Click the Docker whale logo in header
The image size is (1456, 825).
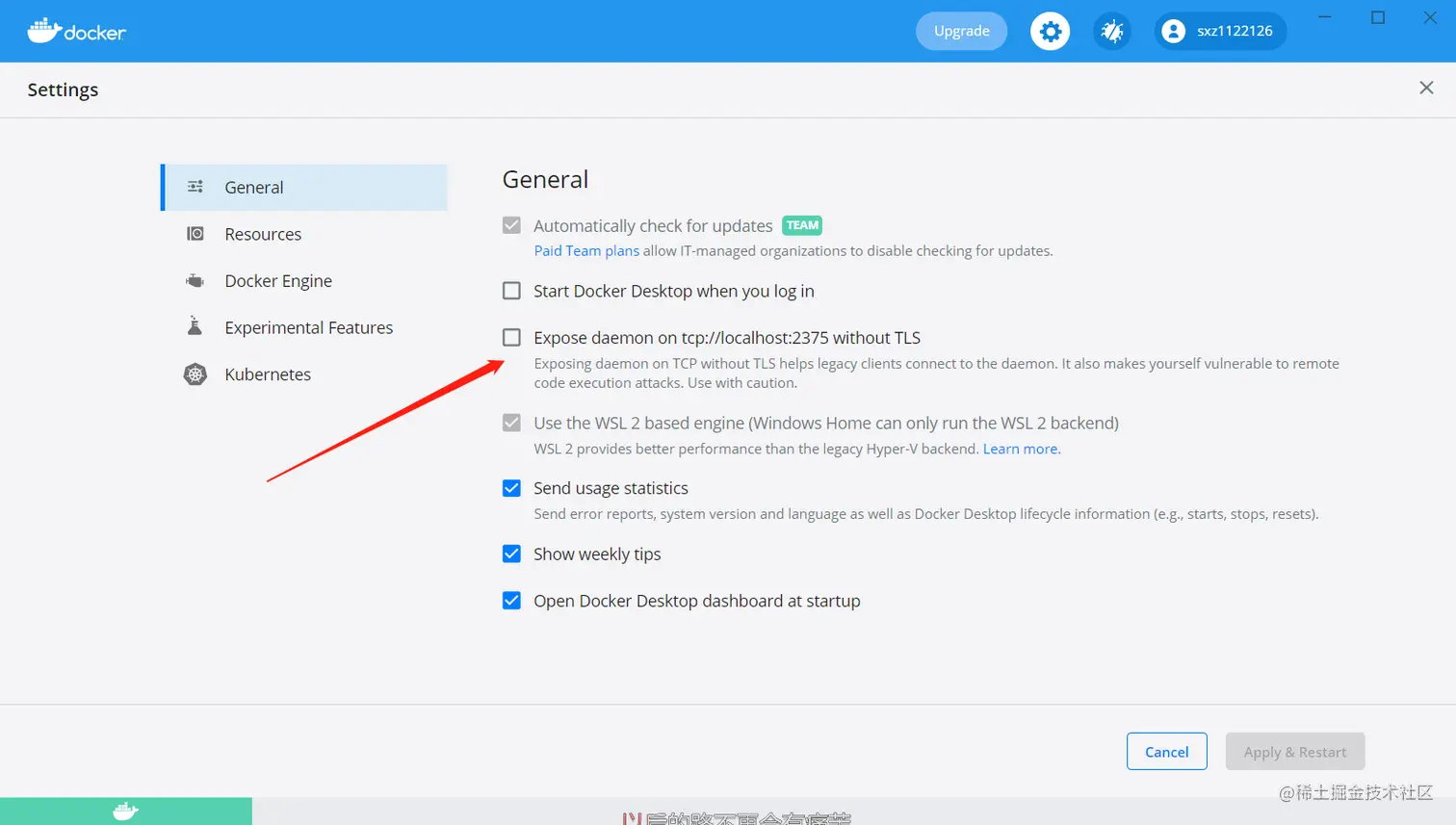(x=76, y=31)
